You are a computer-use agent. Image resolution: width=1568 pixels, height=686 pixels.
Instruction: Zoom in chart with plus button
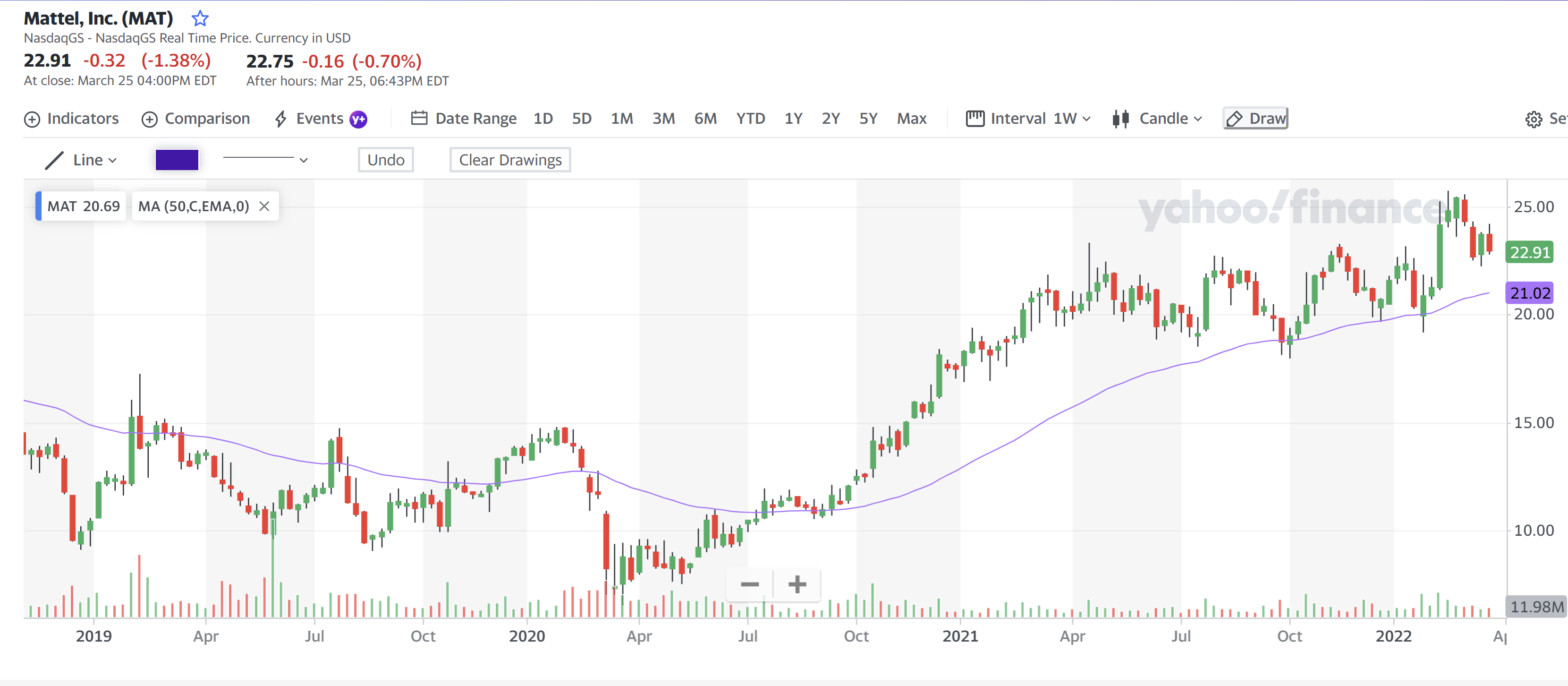[x=797, y=585]
